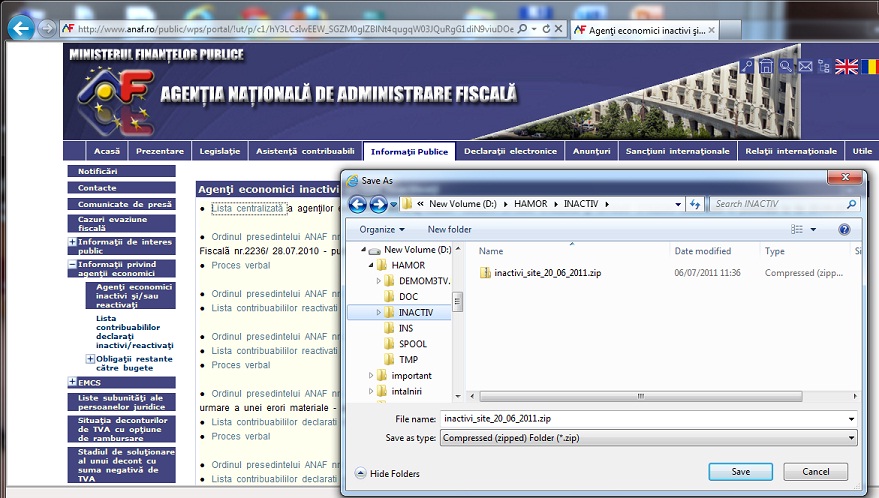The width and height of the screenshot is (879, 498).
Task: Refresh the page via address bar icon
Action: (x=546, y=29)
